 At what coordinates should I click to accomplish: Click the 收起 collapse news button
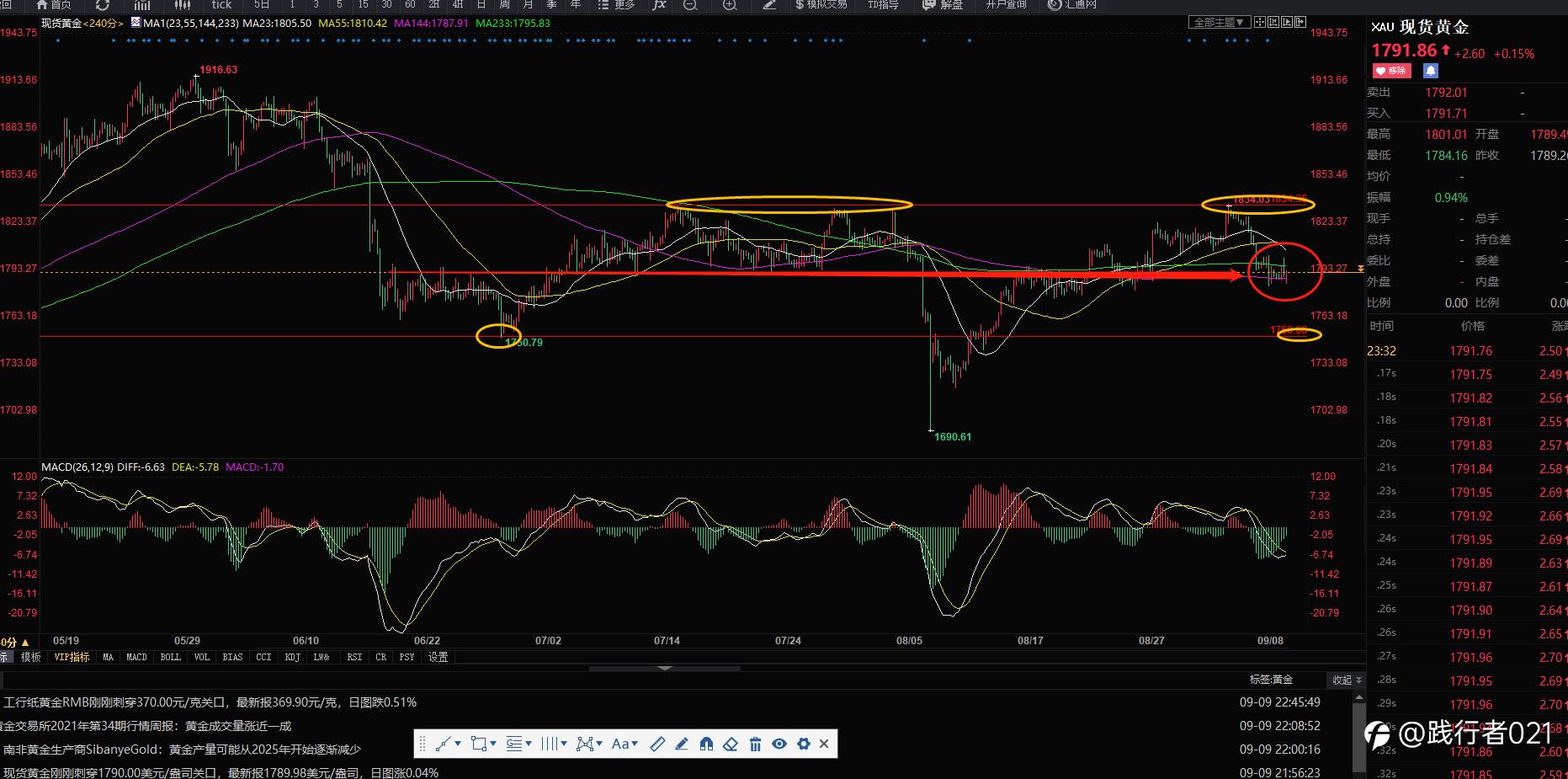point(1347,680)
